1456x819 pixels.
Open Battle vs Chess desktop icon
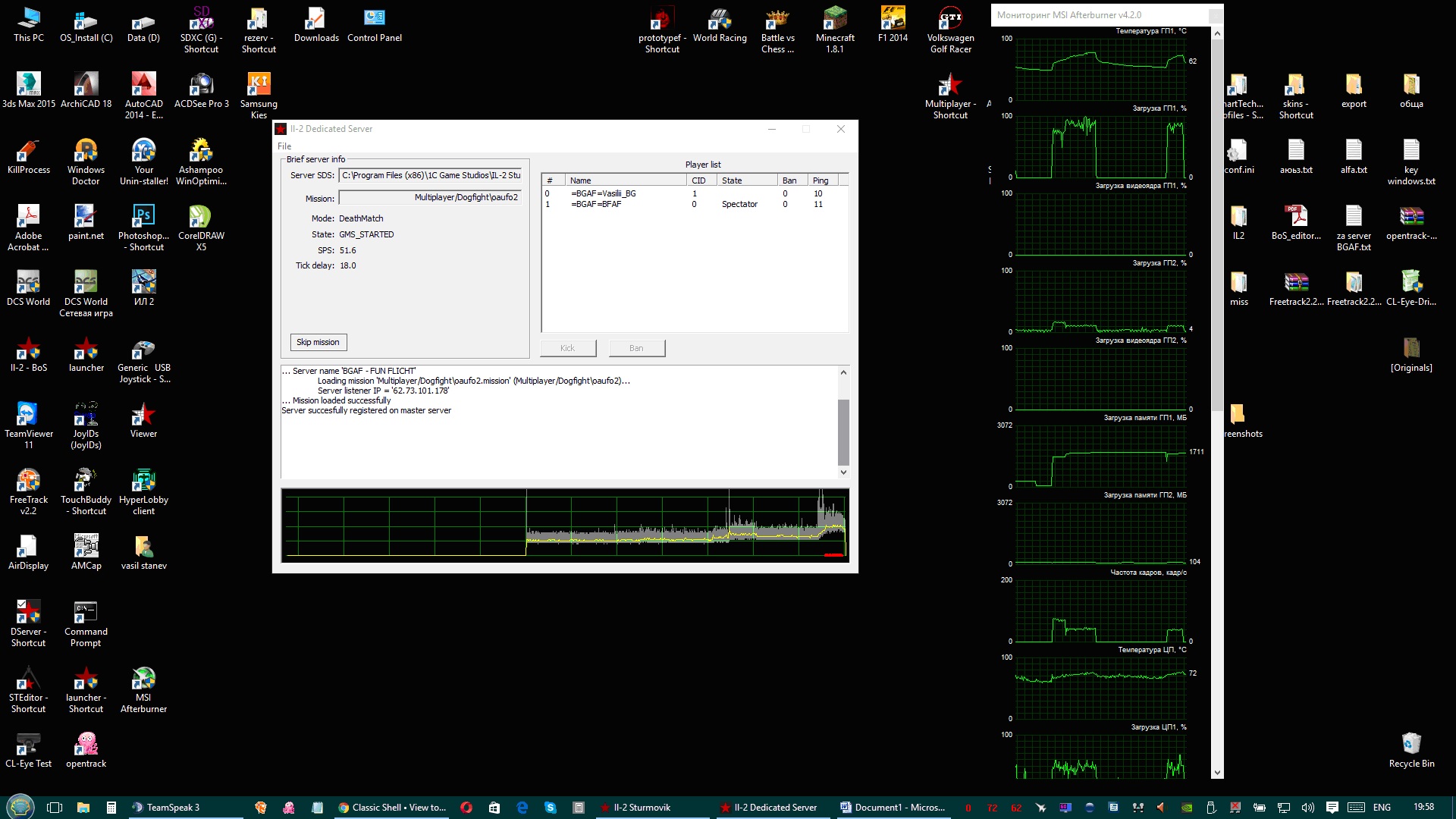777,30
